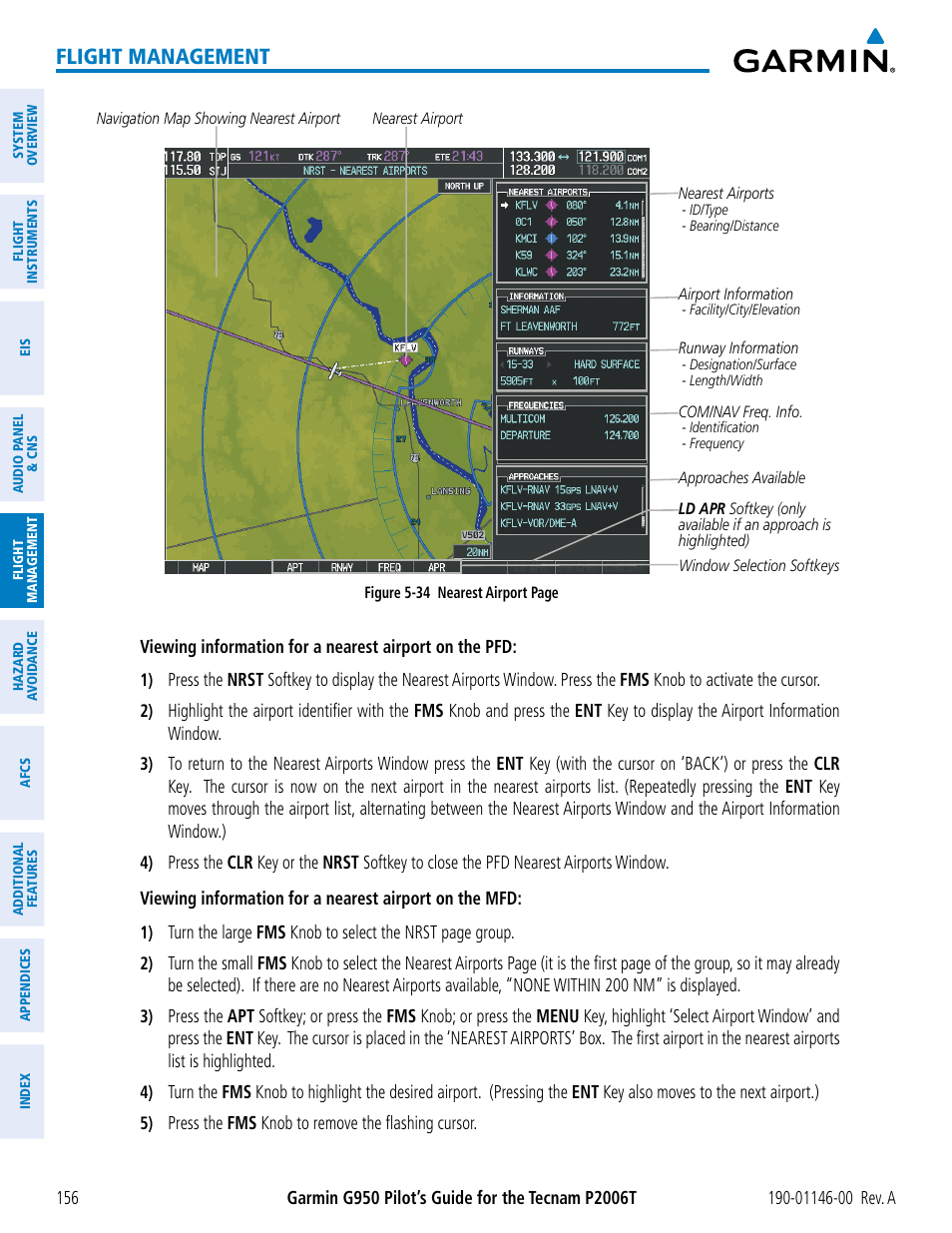Select the Flight Management side tab
Viewport: 952px width, 1233px height.
[24, 560]
